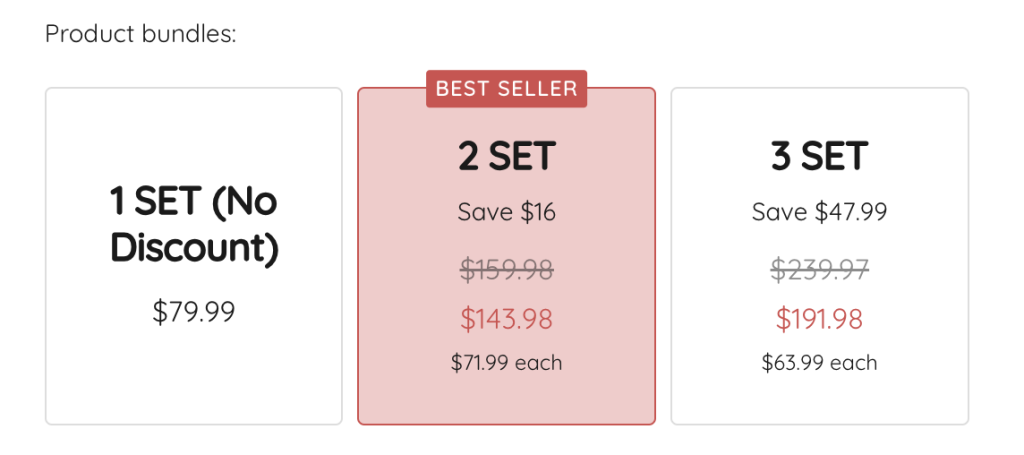1024x455 pixels.
Task: Click the crossed-out $159.98 price
Action: point(506,269)
